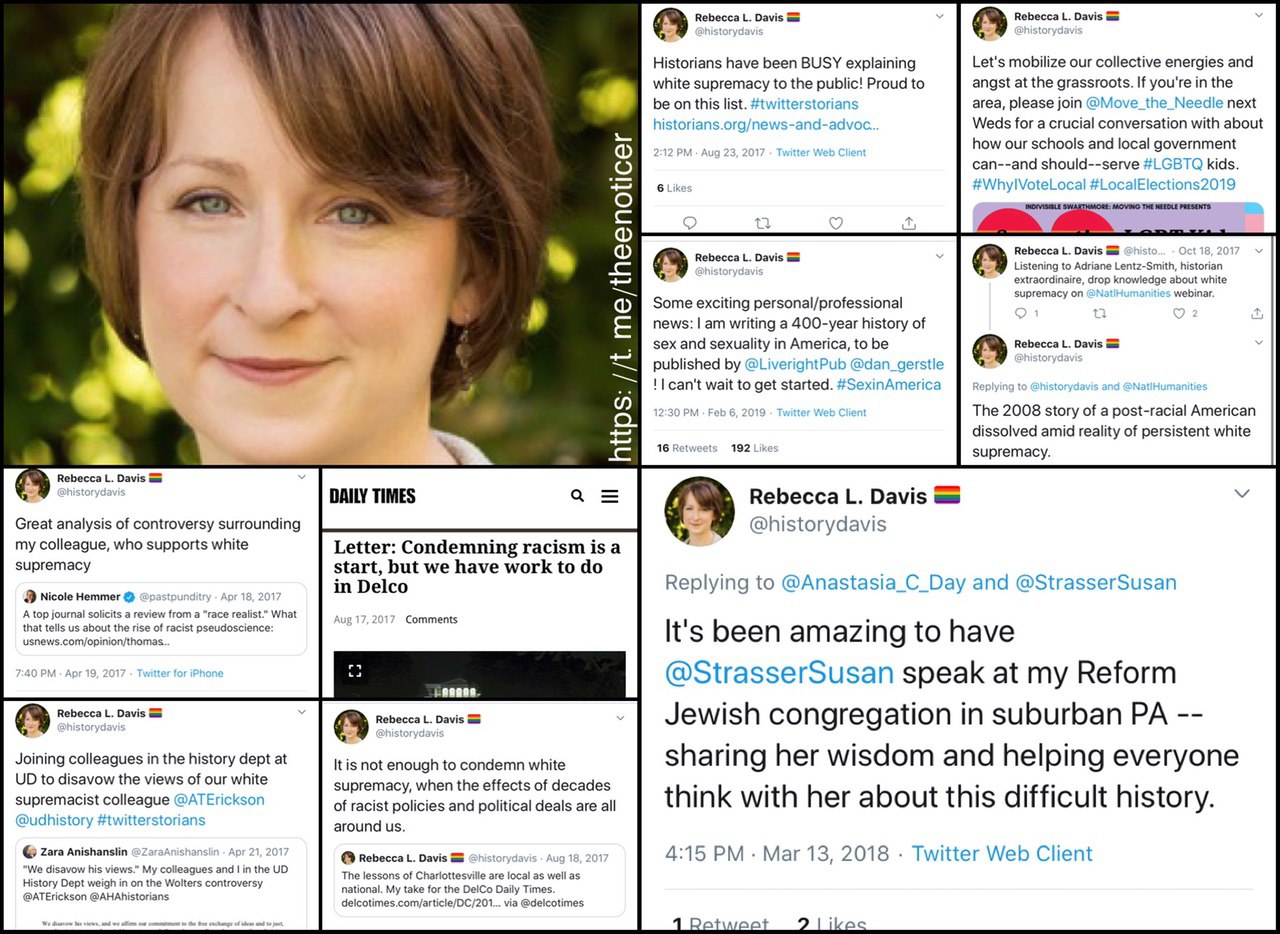The height and width of the screenshot is (934, 1280).
Task: Open the @StrasserSusan mention in the large tweet body
Action: [x=779, y=672]
